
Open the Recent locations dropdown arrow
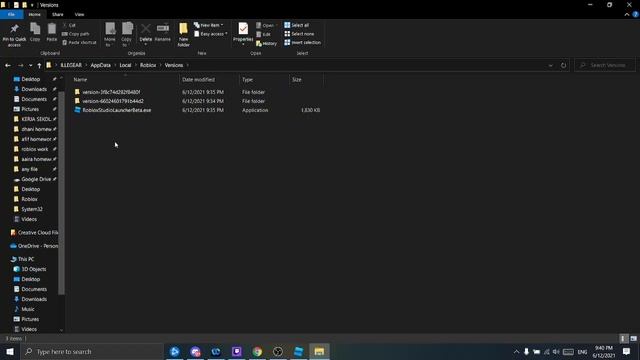[x=30, y=65]
